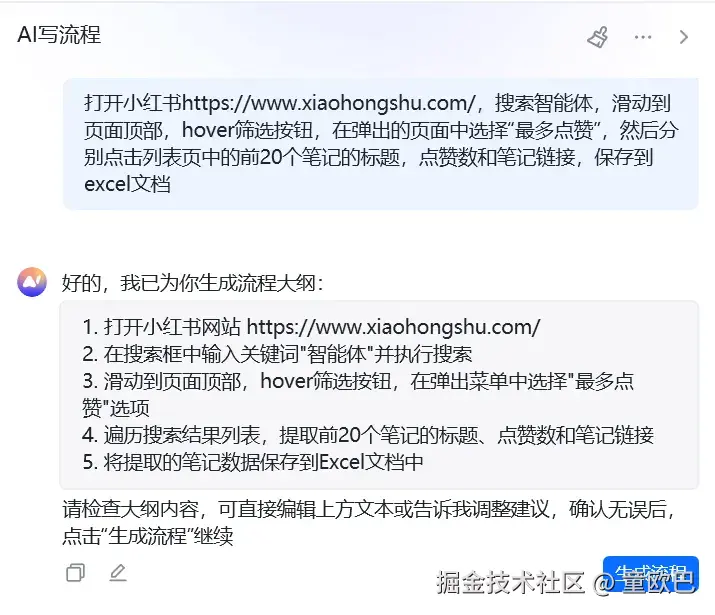Click the 最多点赞 text continuation line 赞"选项
Image resolution: width=715 pixels, height=615 pixels.
[x=116, y=408]
